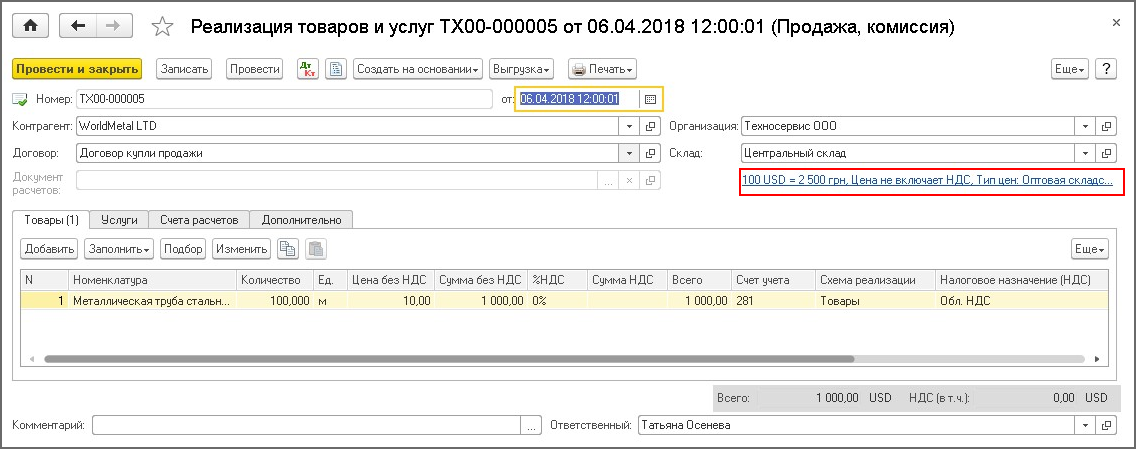The width and height of the screenshot is (1136, 449).
Task: Open the Счета расчетов tab
Action: coord(200,220)
